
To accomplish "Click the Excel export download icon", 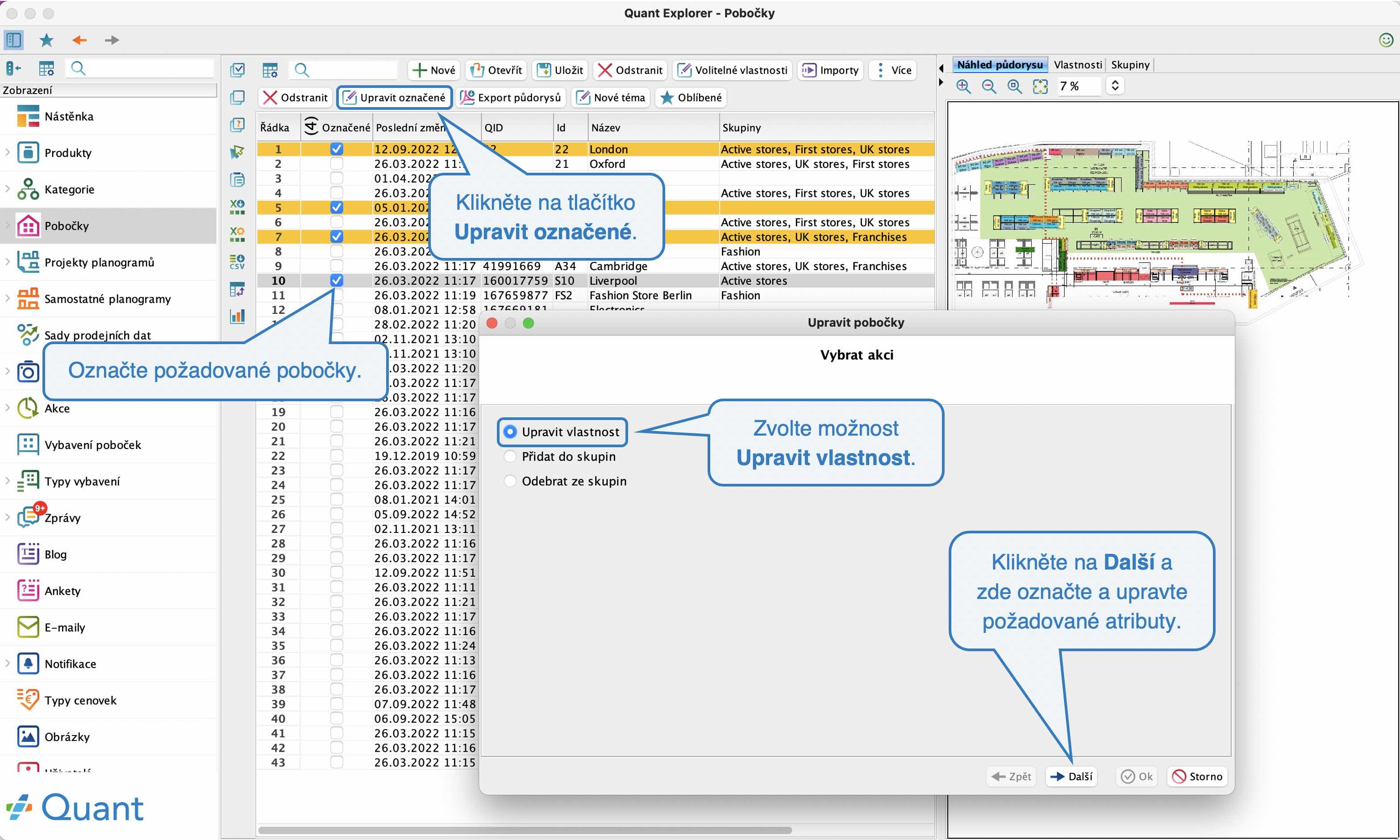I will tap(237, 207).
